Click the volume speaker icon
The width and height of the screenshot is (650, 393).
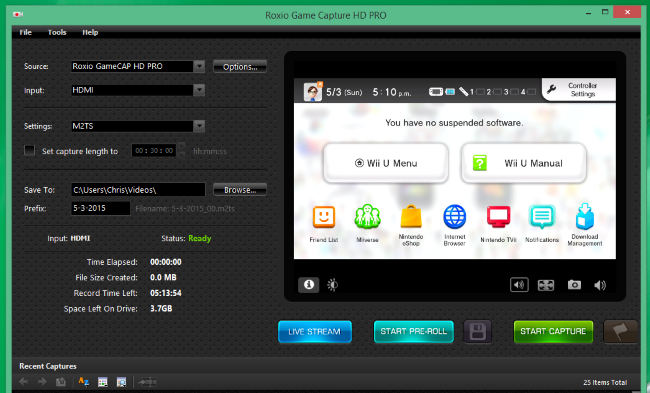[x=600, y=285]
